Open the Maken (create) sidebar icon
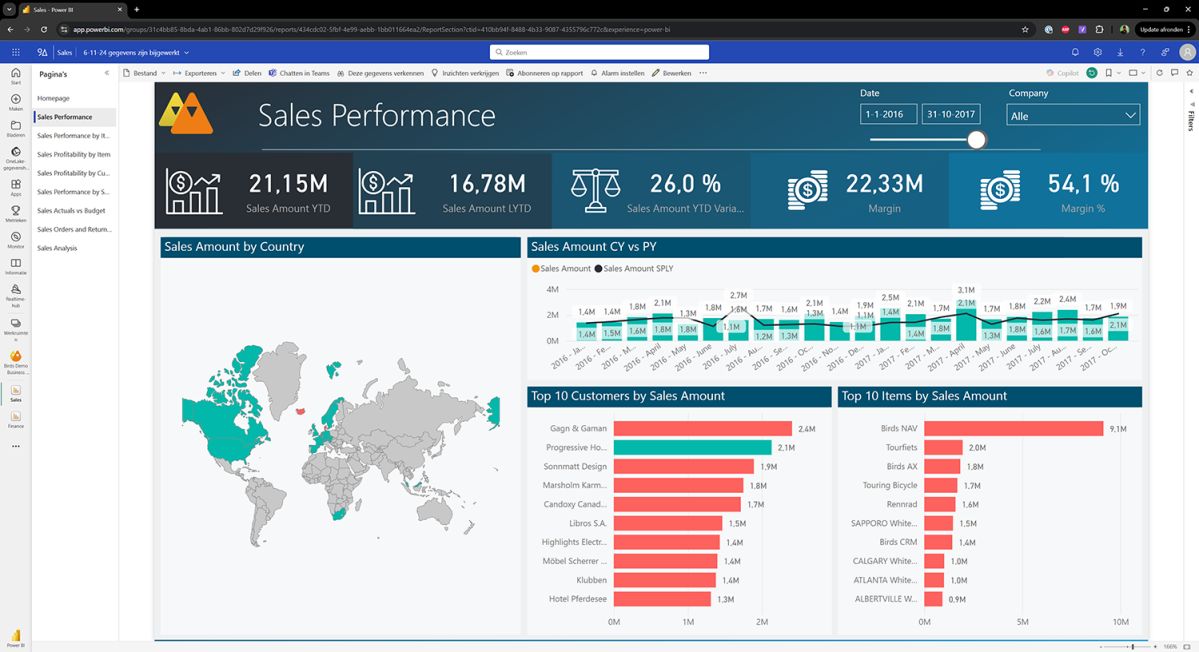The width and height of the screenshot is (1199, 652). click(x=16, y=102)
